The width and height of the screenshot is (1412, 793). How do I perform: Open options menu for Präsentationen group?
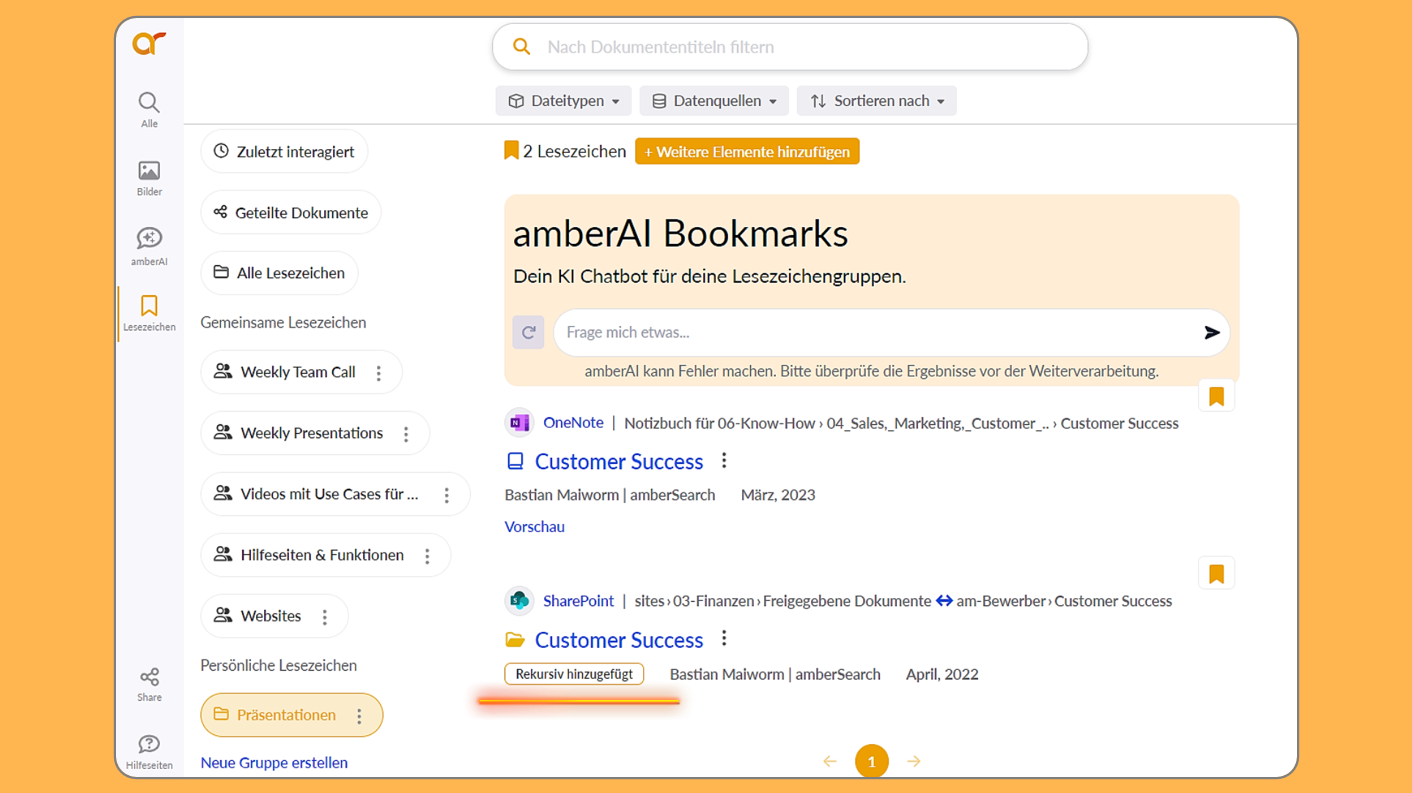(359, 716)
